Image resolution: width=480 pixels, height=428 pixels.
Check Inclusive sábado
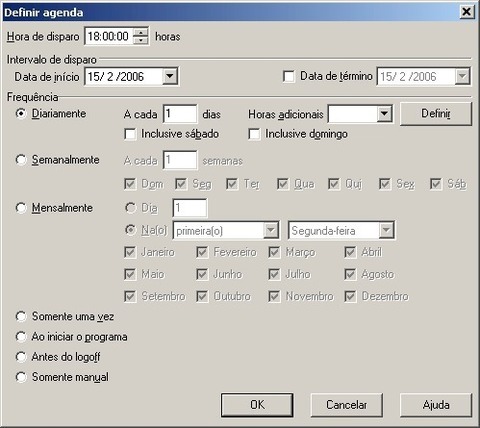[x=130, y=134]
